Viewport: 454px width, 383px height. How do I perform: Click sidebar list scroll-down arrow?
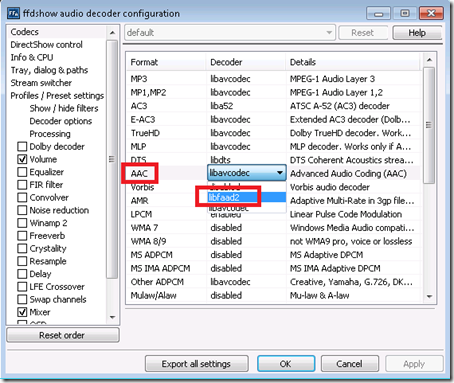click(112, 317)
